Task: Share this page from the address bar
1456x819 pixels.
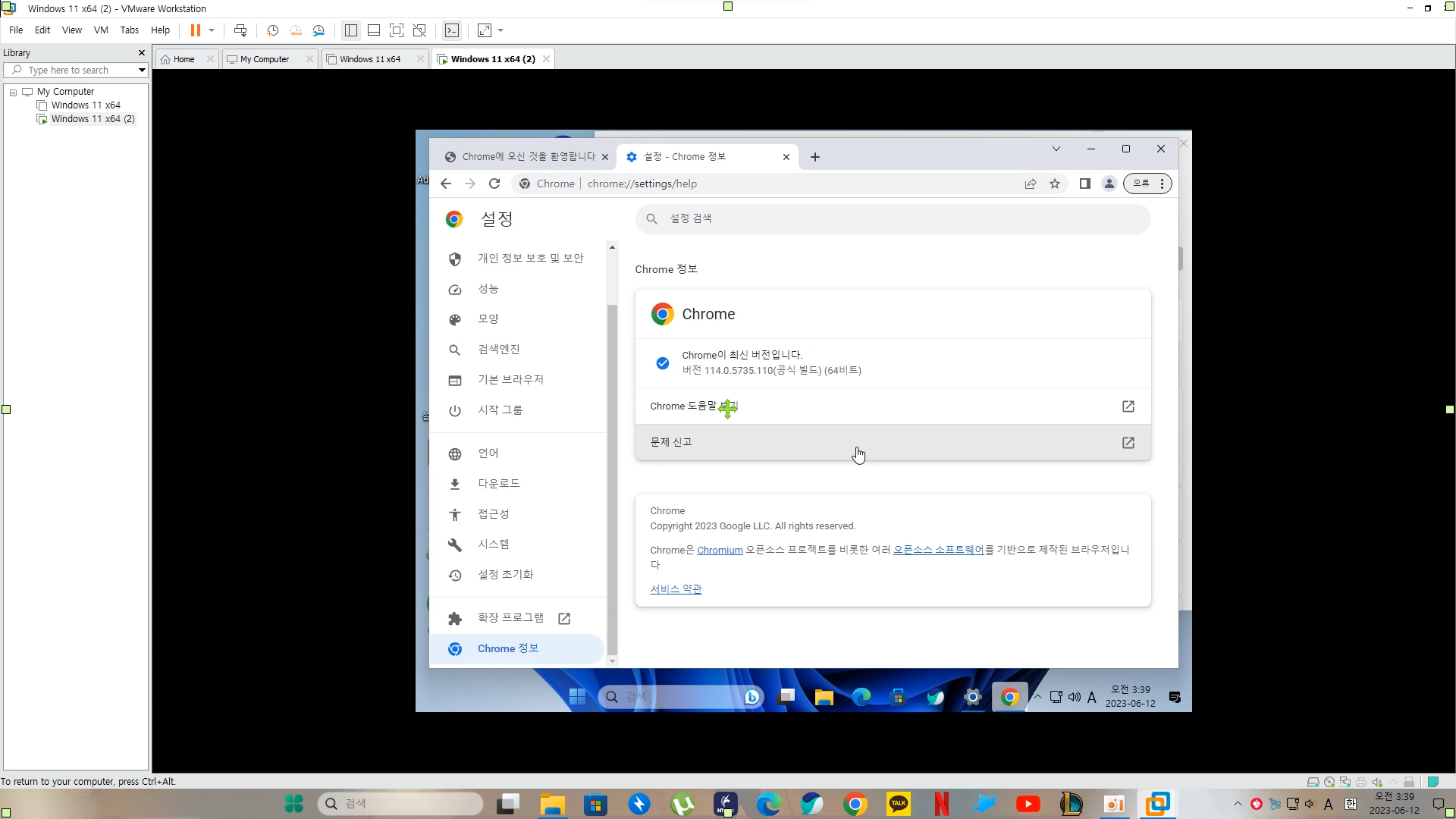Action: pyautogui.click(x=1031, y=184)
